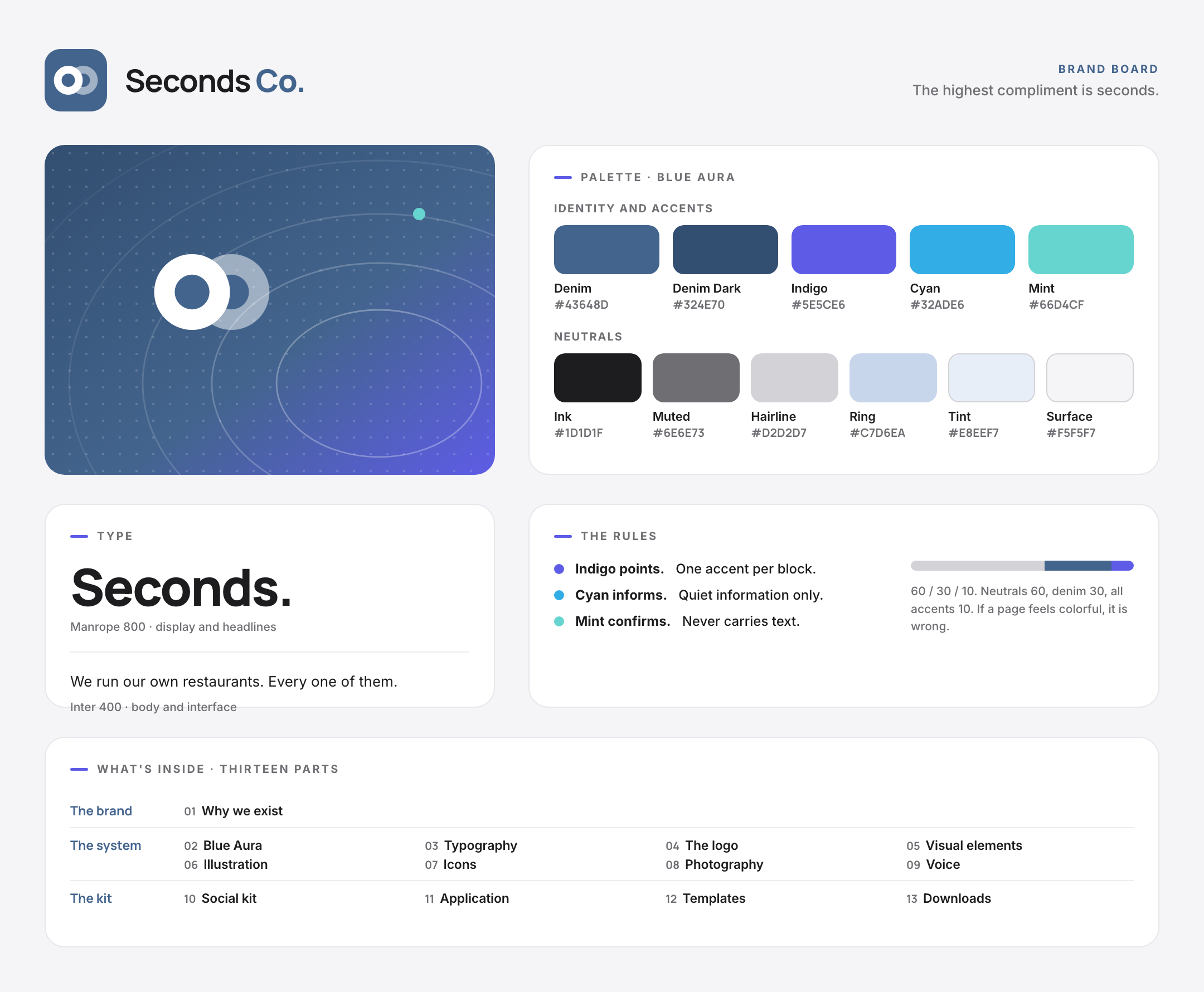
Task: Open 03 Typography
Action: point(471,846)
